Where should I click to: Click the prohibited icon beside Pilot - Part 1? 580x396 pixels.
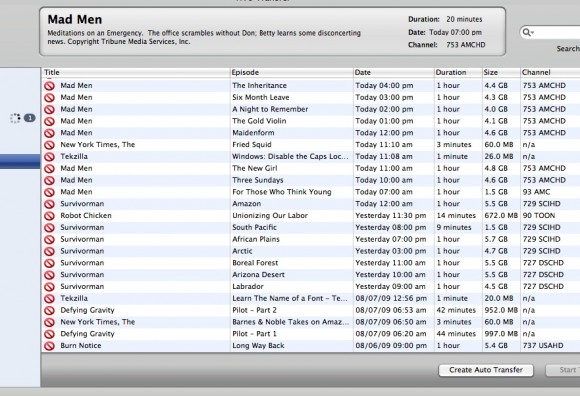coord(50,334)
